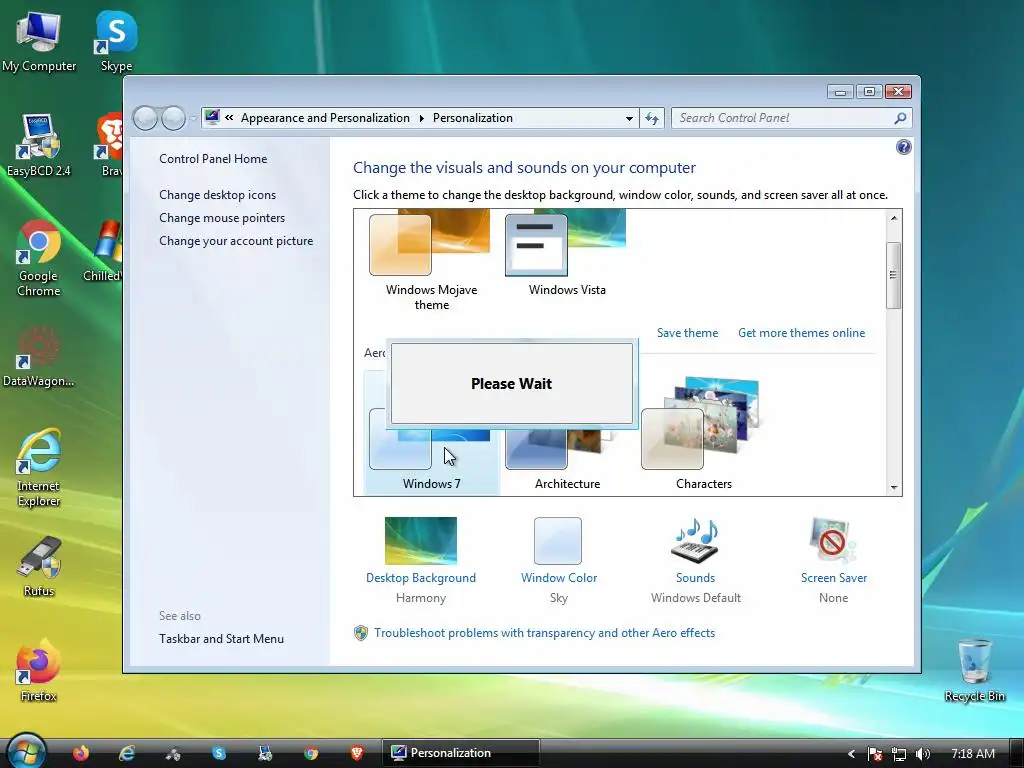This screenshot has height=768, width=1024.
Task: Show hidden tray icons arrow
Action: [852, 754]
